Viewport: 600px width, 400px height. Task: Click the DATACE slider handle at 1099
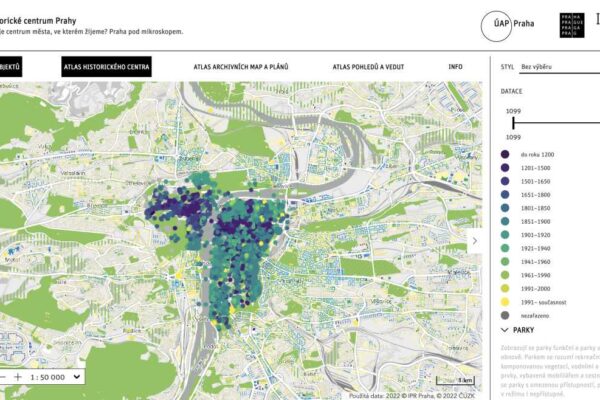(x=513, y=121)
